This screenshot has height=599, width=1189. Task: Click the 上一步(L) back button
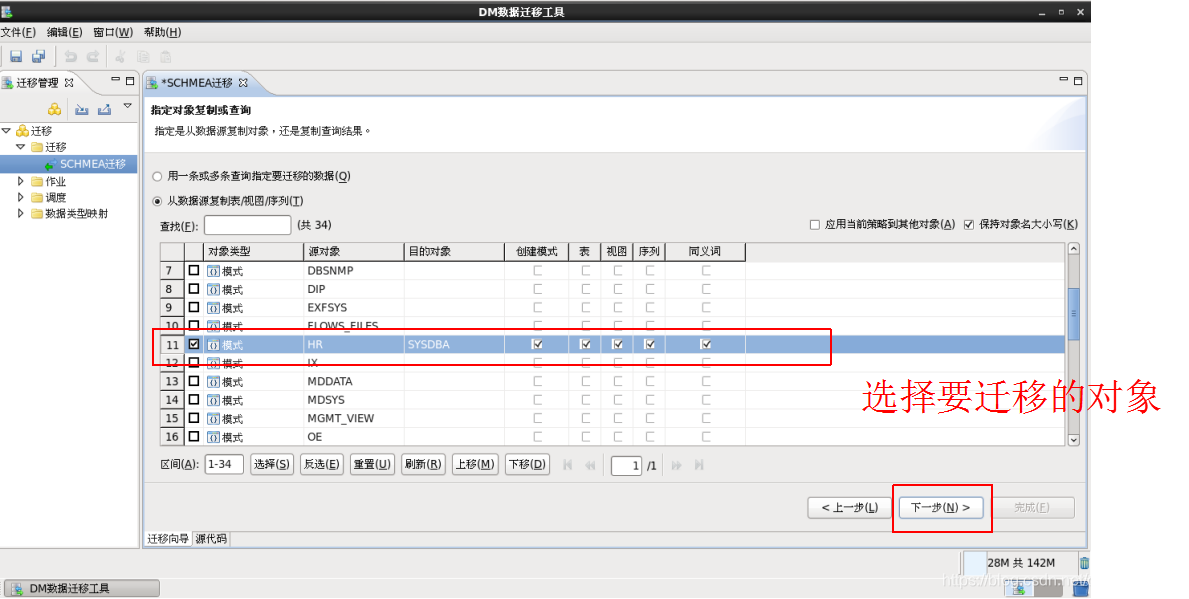pos(849,507)
